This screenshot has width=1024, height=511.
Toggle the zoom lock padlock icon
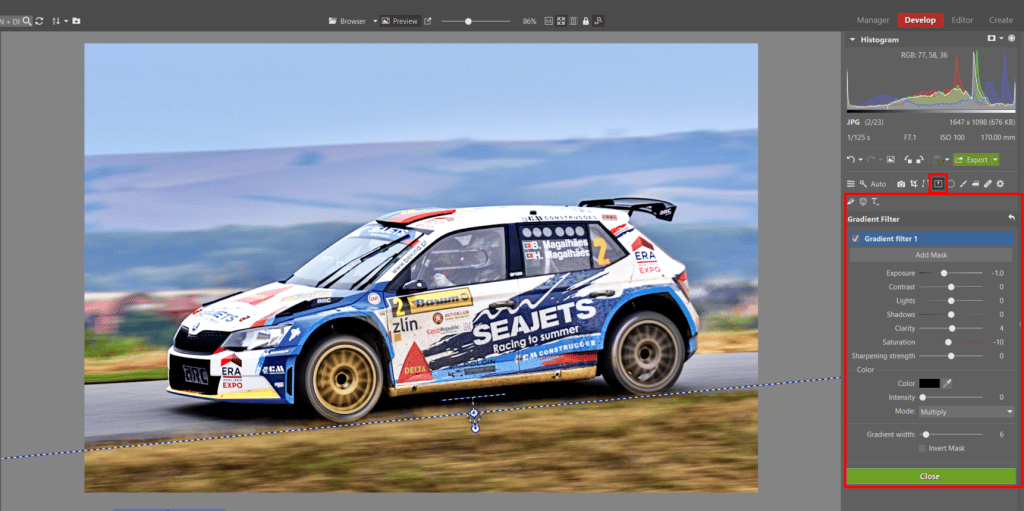click(586, 21)
